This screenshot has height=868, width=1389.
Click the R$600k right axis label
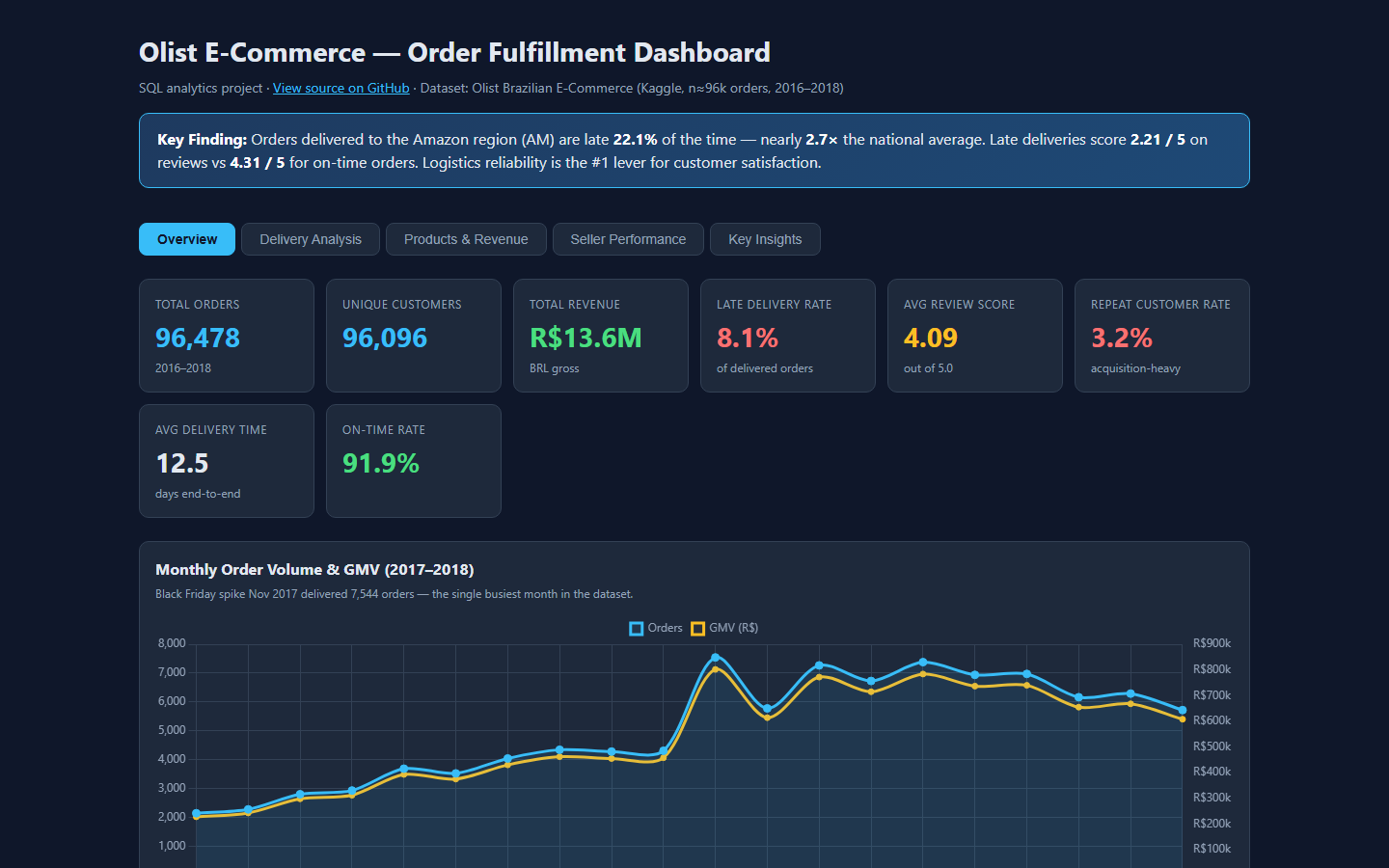pos(1212,720)
